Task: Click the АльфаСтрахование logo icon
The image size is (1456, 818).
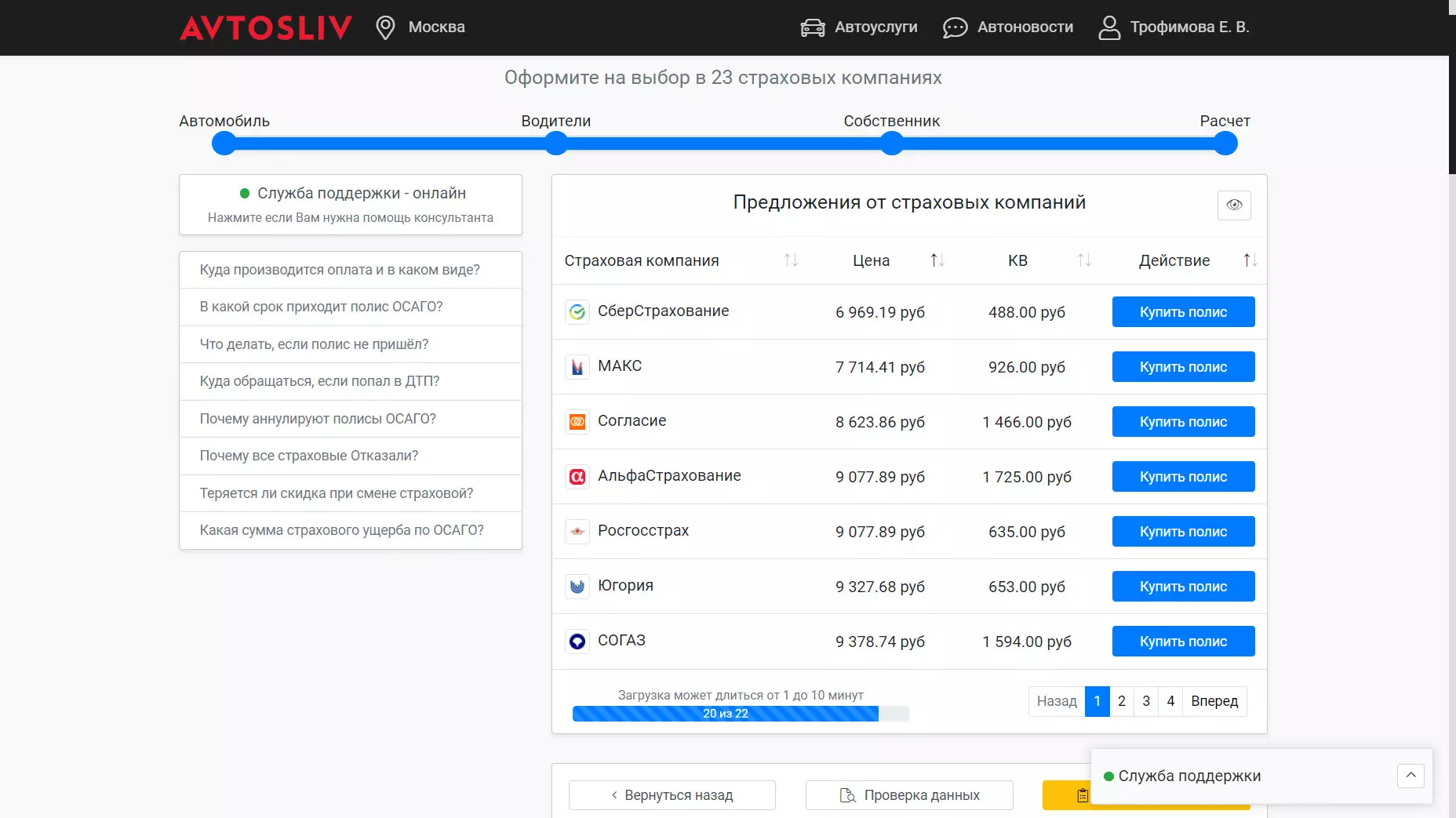Action: point(577,477)
